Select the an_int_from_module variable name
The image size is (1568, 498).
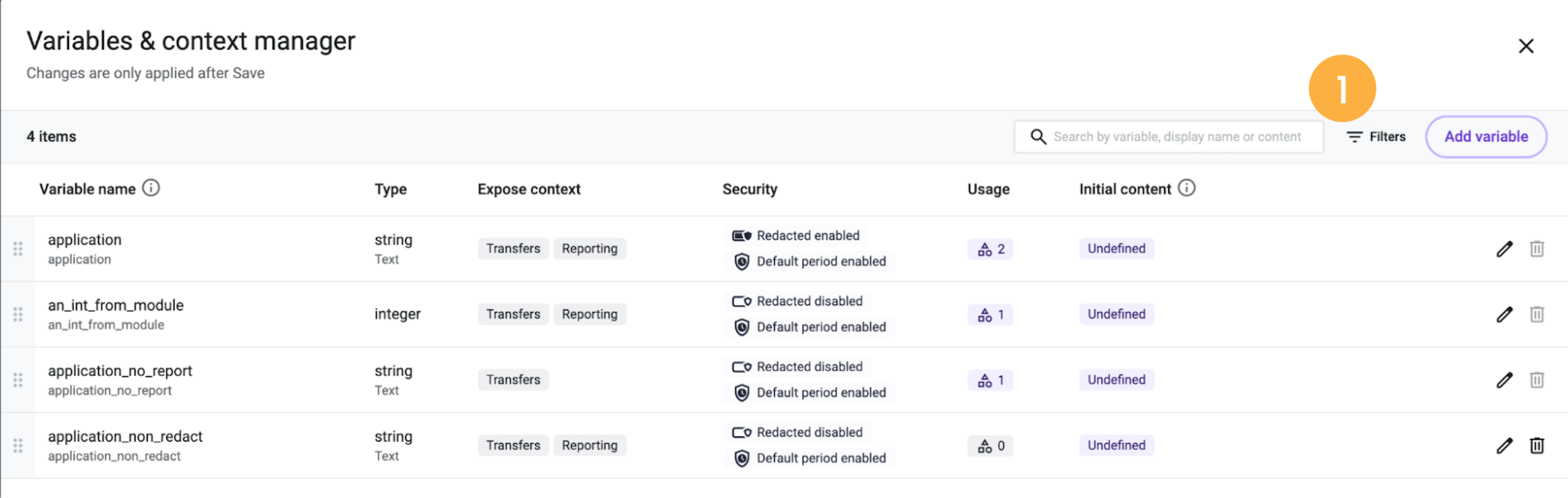[116, 305]
